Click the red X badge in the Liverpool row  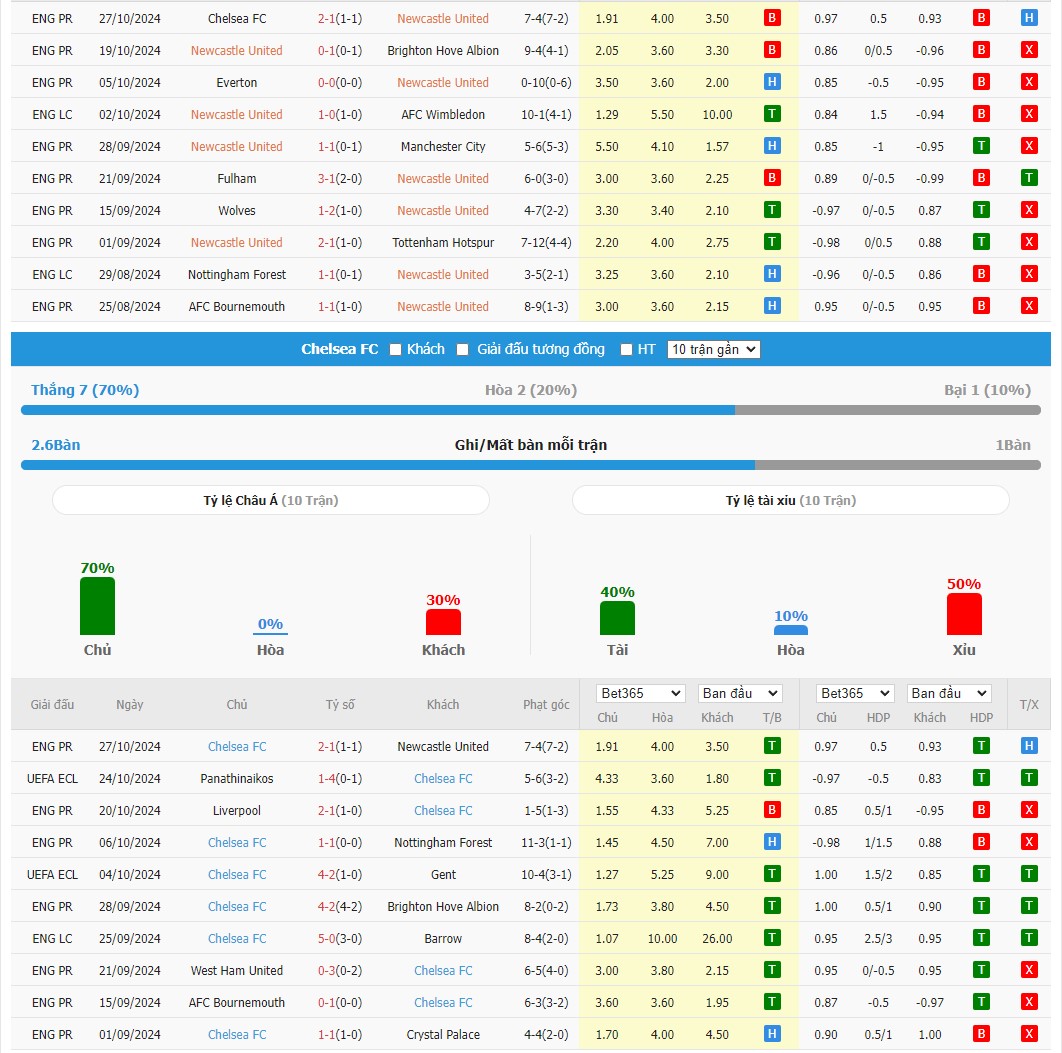(1029, 810)
